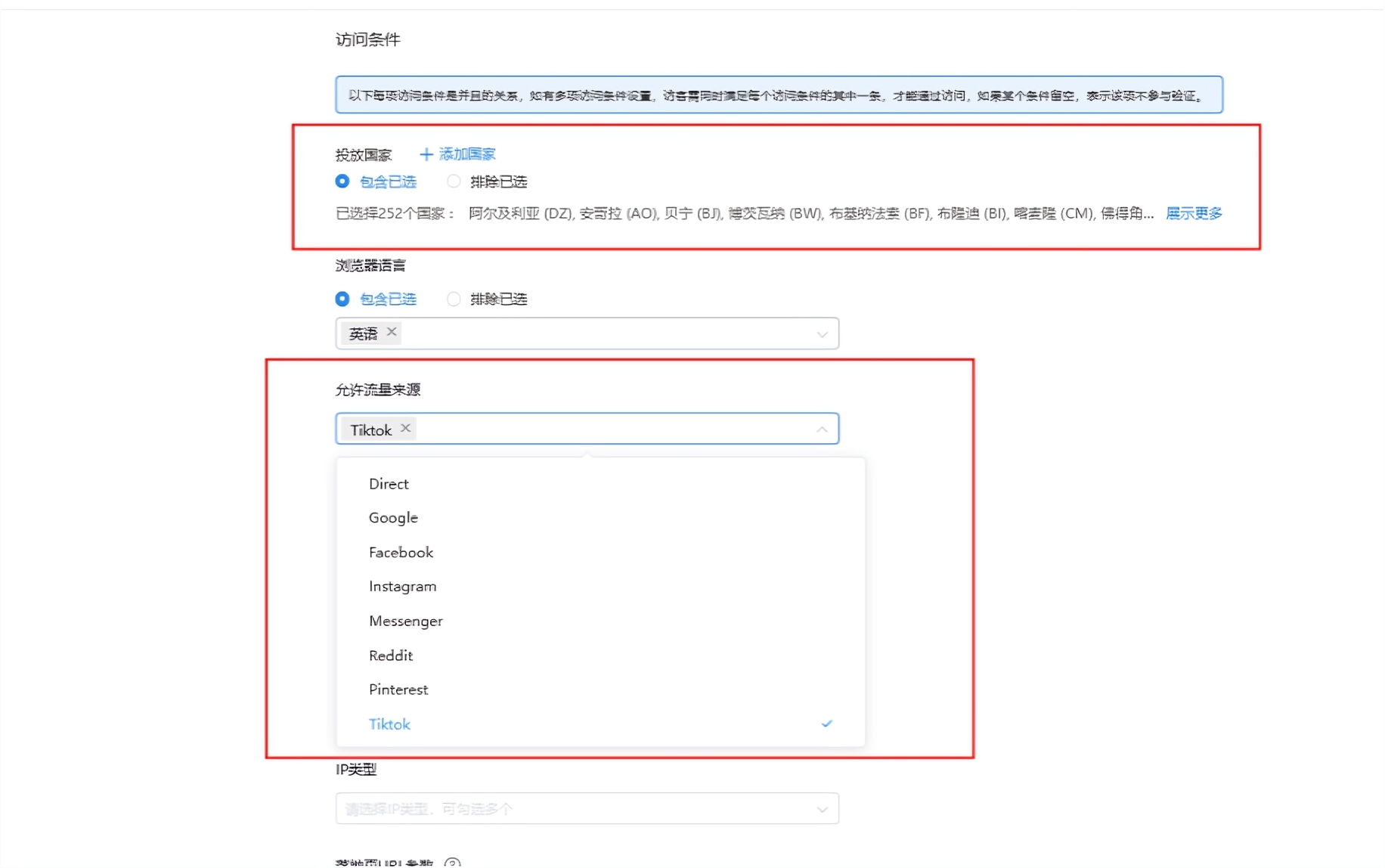Click the blue access condition info banner
The image size is (1385, 868).
click(x=779, y=95)
